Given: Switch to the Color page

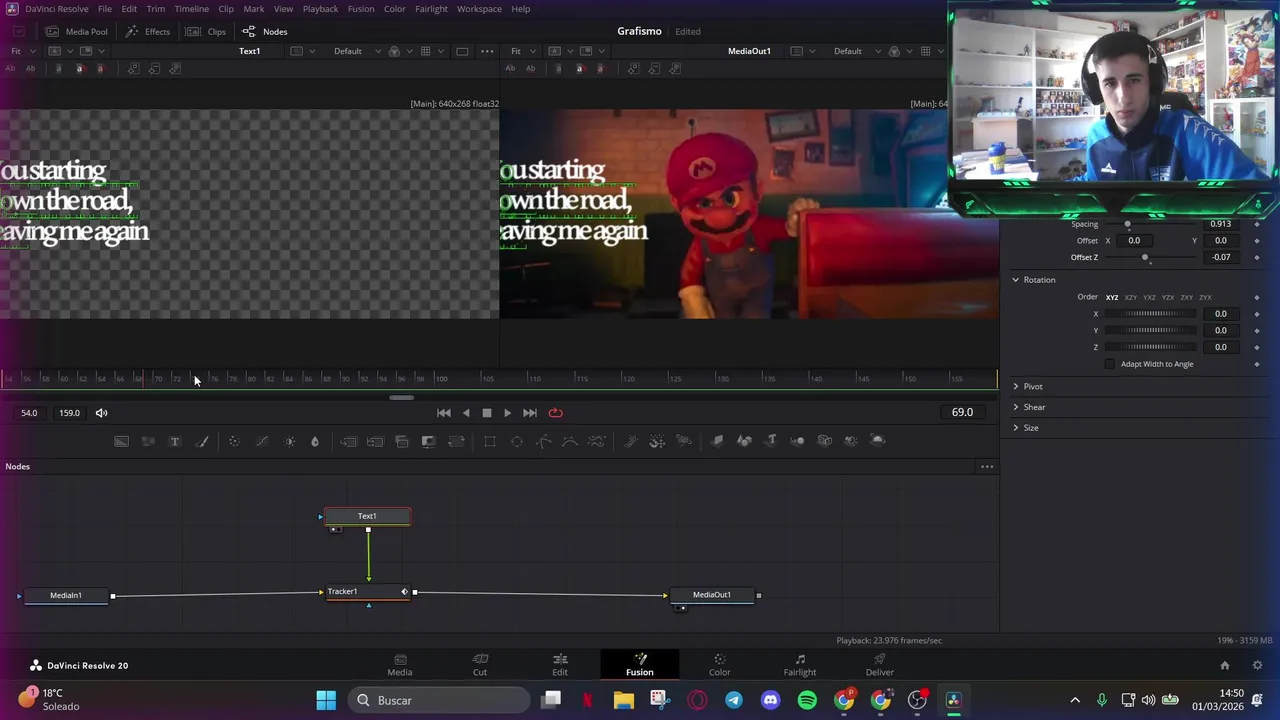Looking at the screenshot, I should [x=720, y=665].
